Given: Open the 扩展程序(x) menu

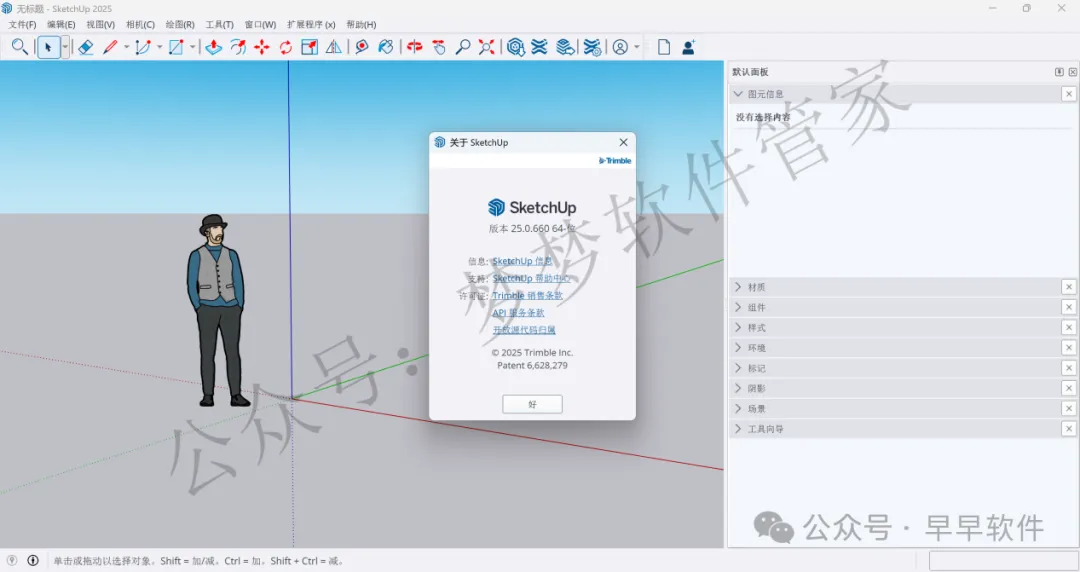Looking at the screenshot, I should [311, 24].
